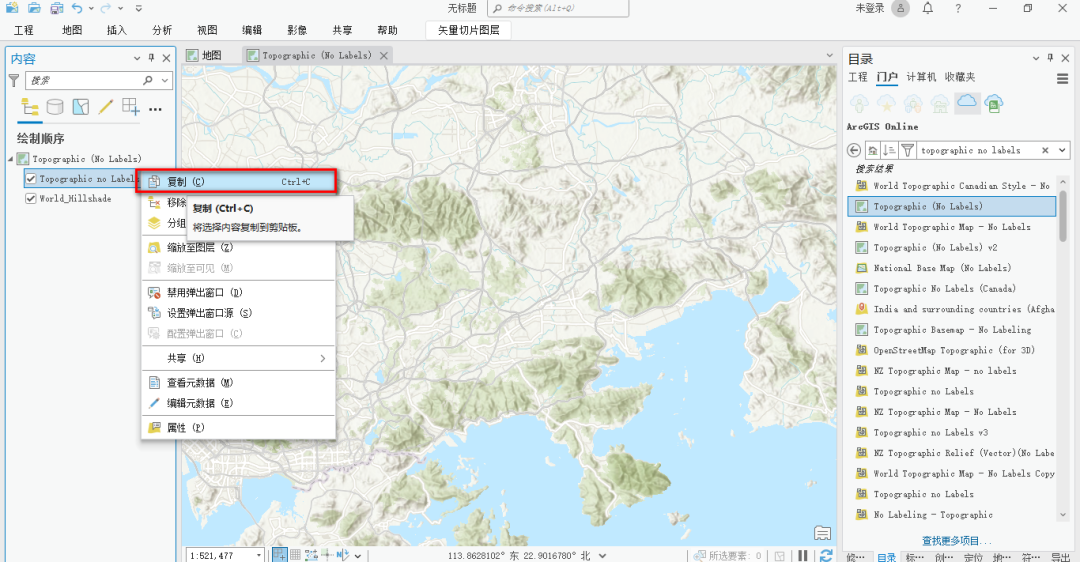Click the List By Selection icon
This screenshot has height=562, width=1080.
click(80, 106)
